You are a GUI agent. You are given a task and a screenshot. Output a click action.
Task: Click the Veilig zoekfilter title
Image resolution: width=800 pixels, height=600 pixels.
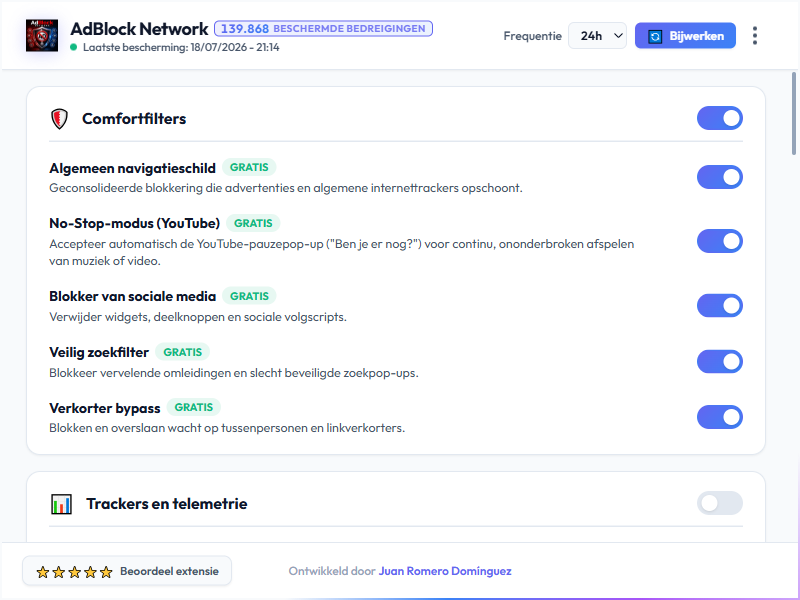click(x=99, y=353)
